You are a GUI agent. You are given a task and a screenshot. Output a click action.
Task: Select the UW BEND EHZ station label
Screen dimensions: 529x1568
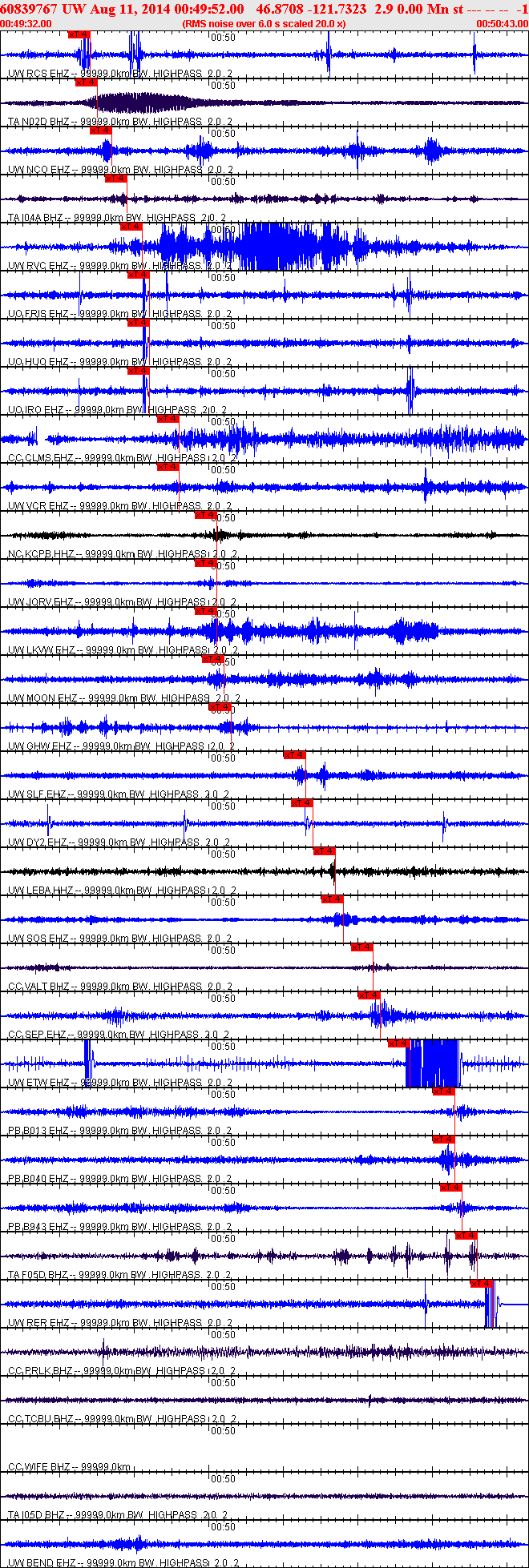pos(42,1563)
